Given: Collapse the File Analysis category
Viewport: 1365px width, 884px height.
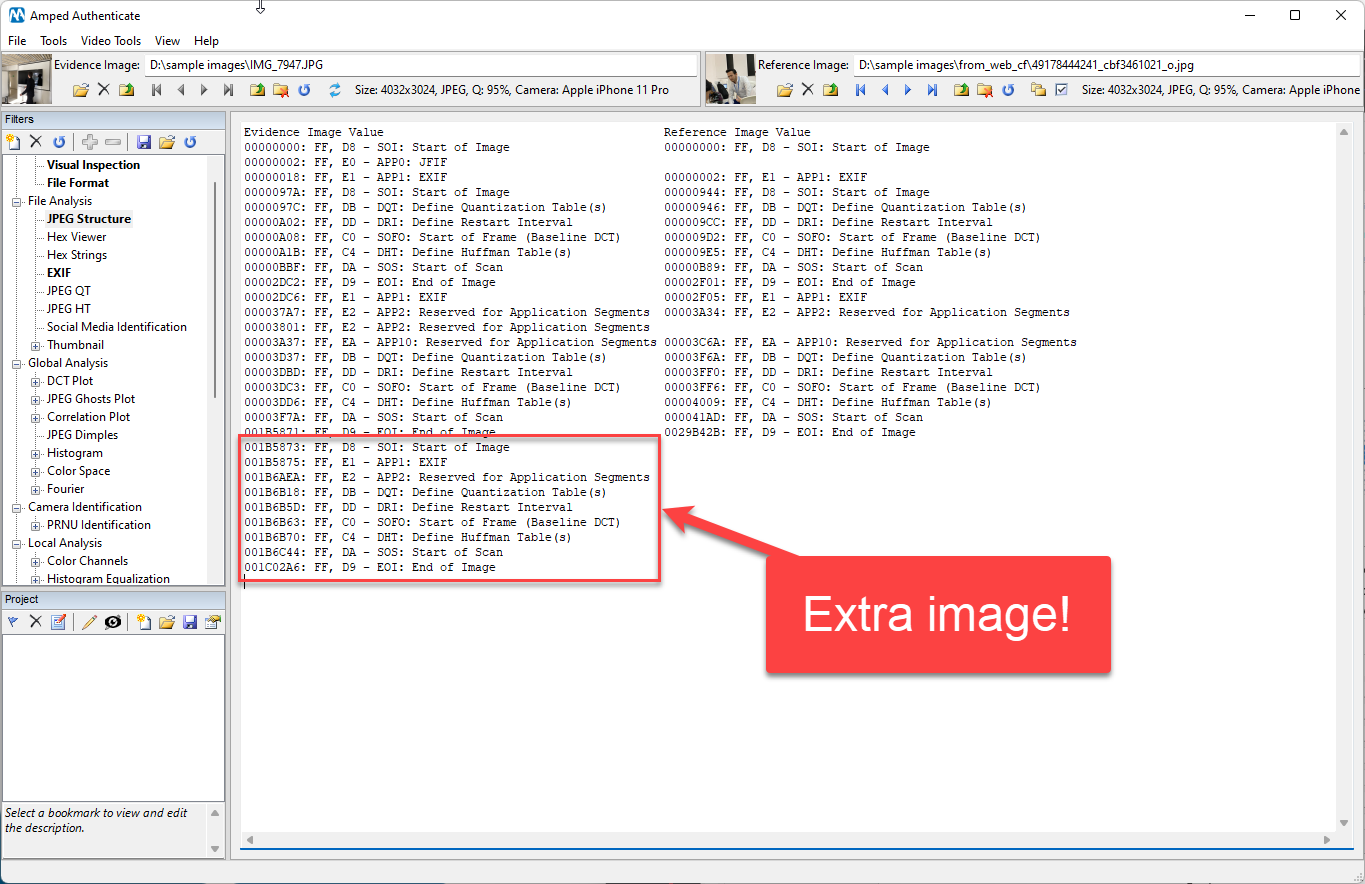Looking at the screenshot, I should tap(17, 201).
